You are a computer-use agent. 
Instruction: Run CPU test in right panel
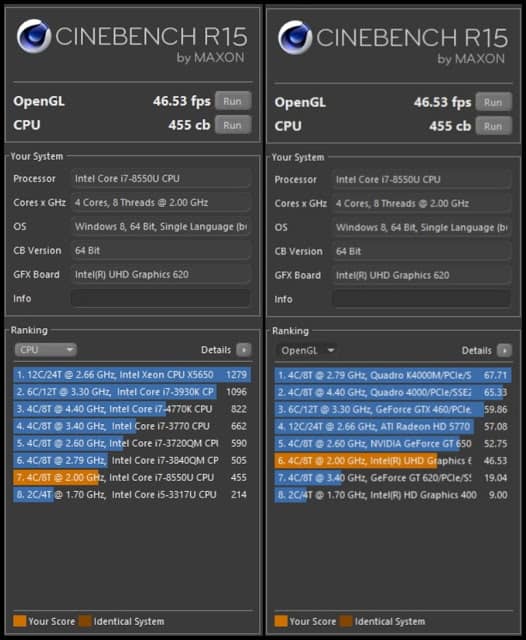click(493, 126)
